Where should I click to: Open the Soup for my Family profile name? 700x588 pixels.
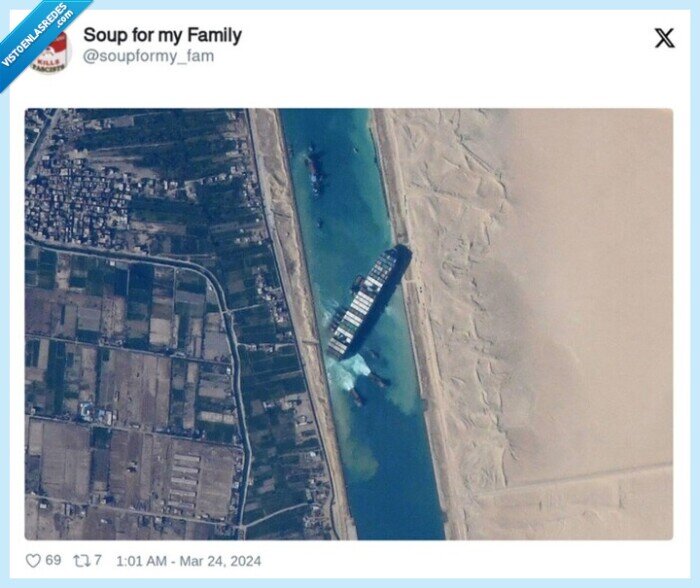pos(162,35)
